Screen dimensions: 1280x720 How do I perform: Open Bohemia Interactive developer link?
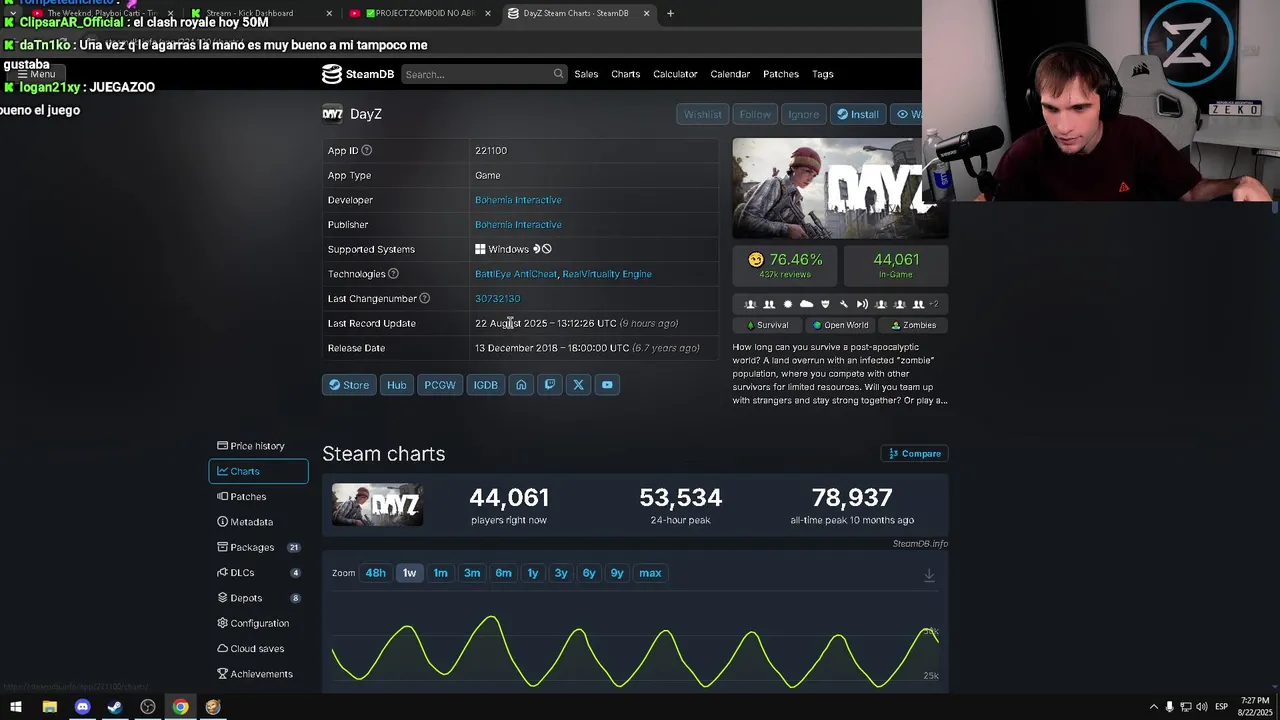coord(518,200)
